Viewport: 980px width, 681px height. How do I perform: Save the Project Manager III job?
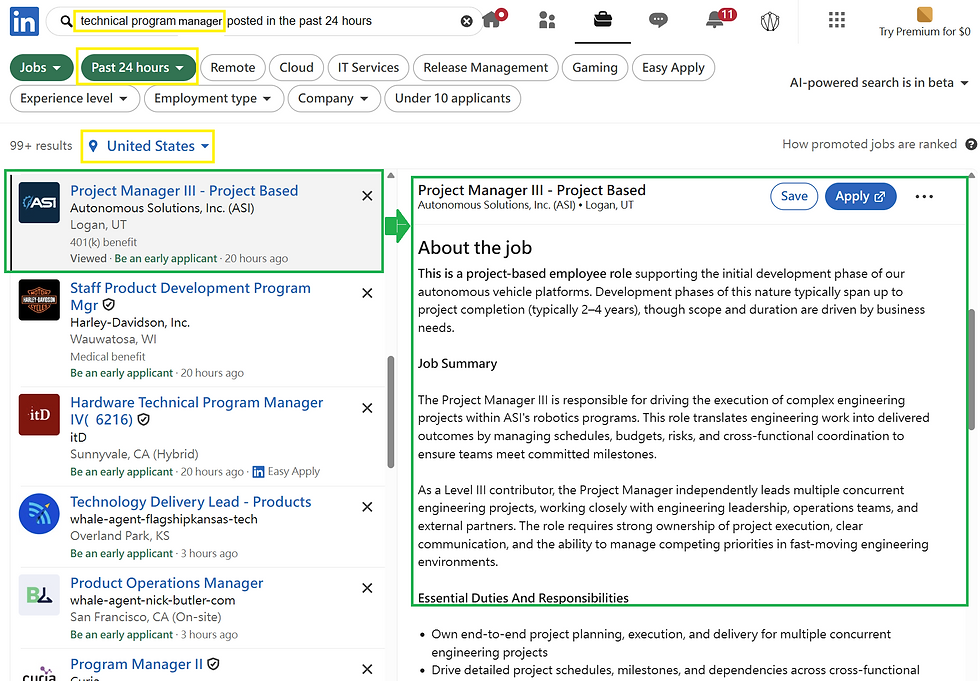click(x=794, y=196)
